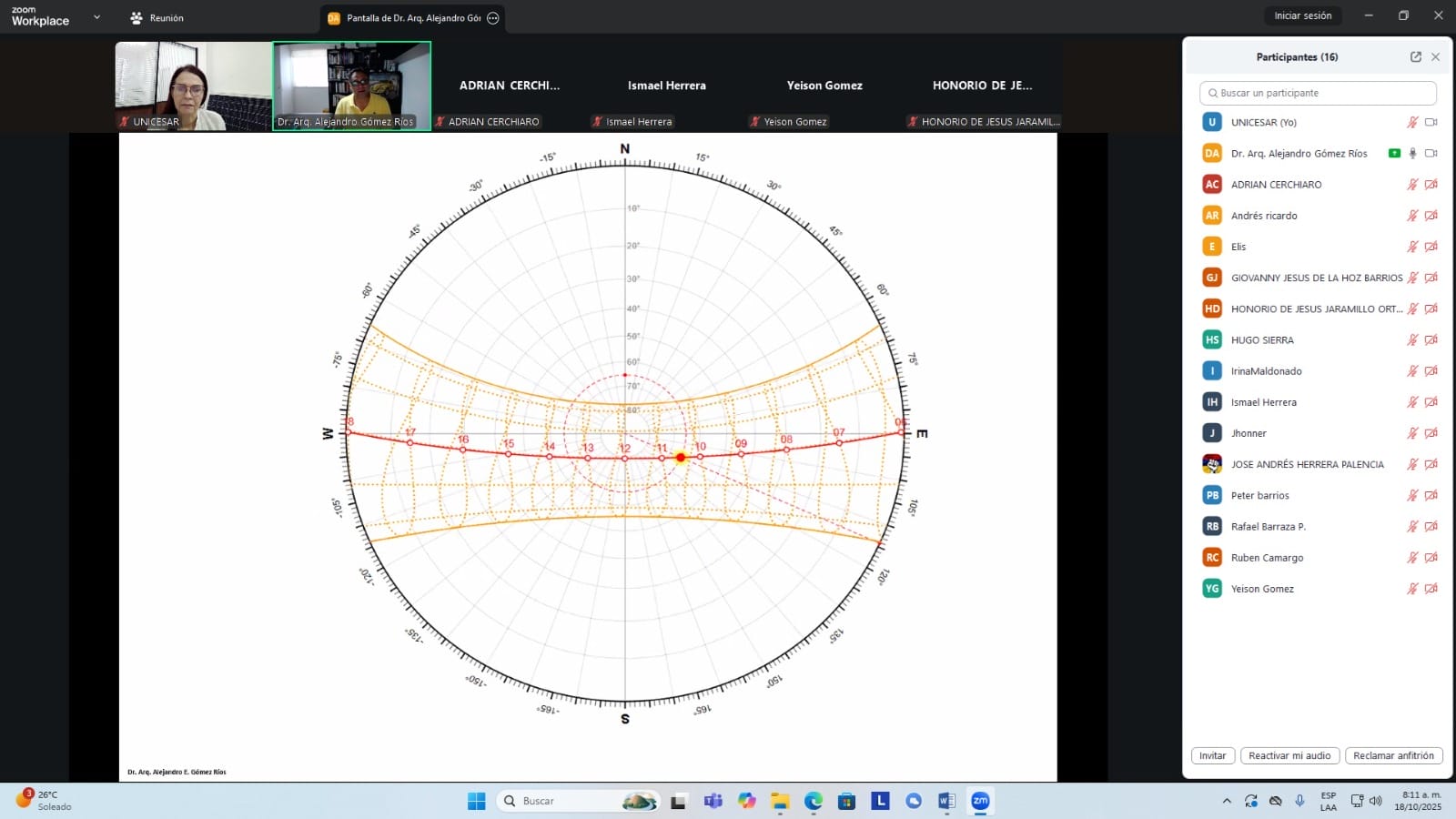The image size is (1456, 819).
Task: Click Reactivar mi audio button
Action: pos(1289,755)
